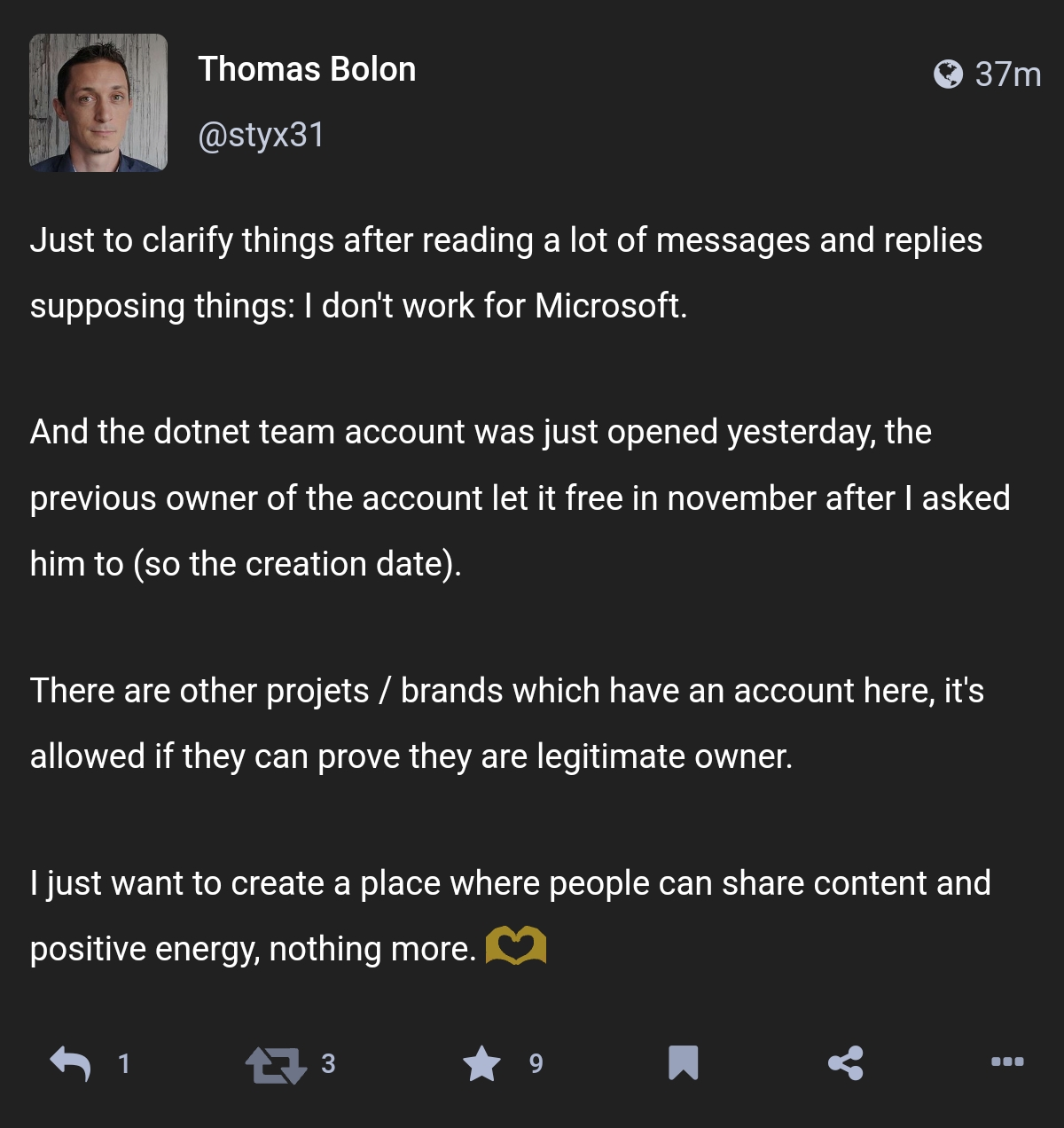This screenshot has height=1128, width=1064.
Task: Open the 37m timestamp permalink
Action: click(x=1008, y=74)
